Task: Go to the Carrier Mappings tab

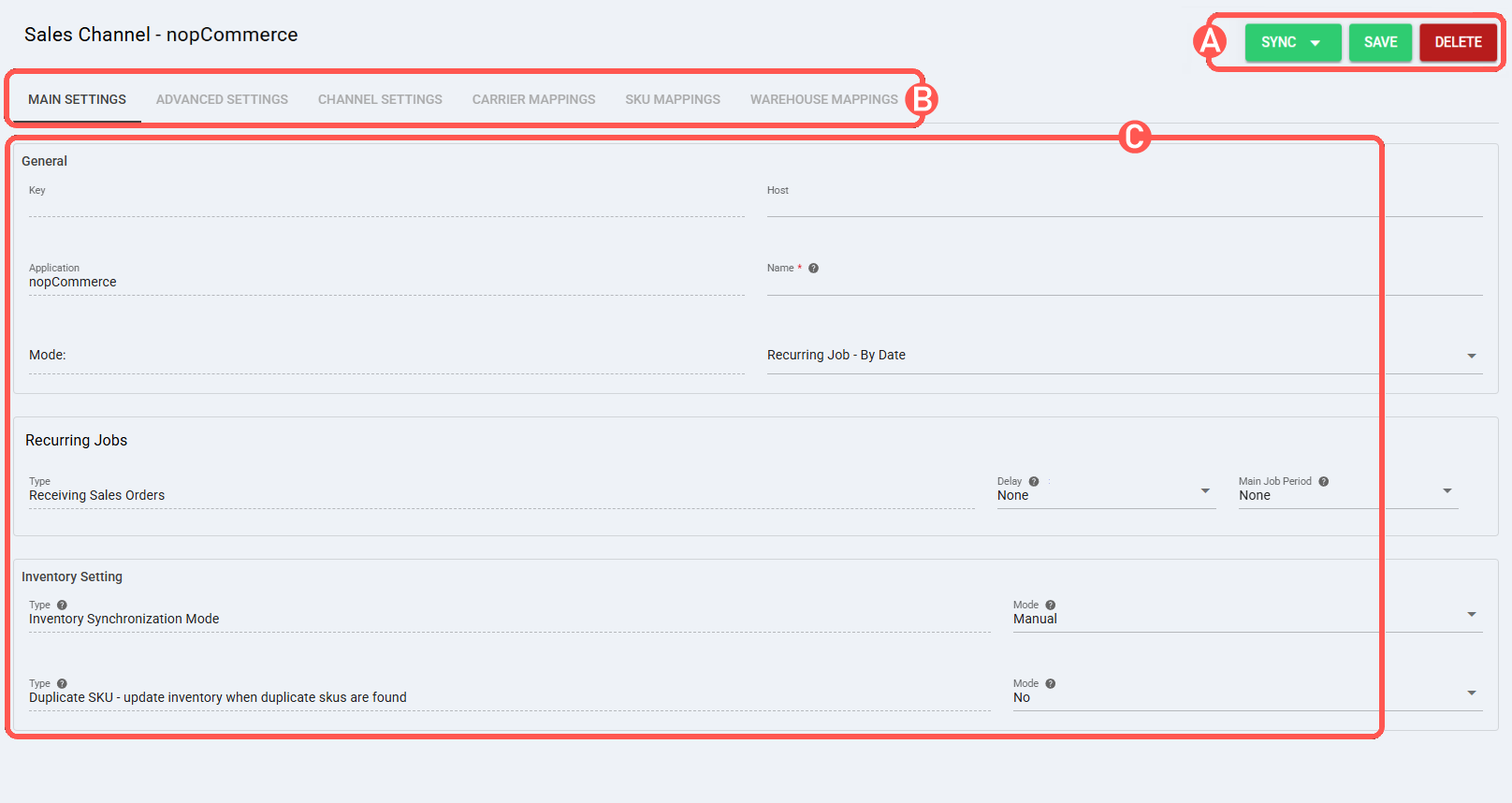Action: point(533,99)
